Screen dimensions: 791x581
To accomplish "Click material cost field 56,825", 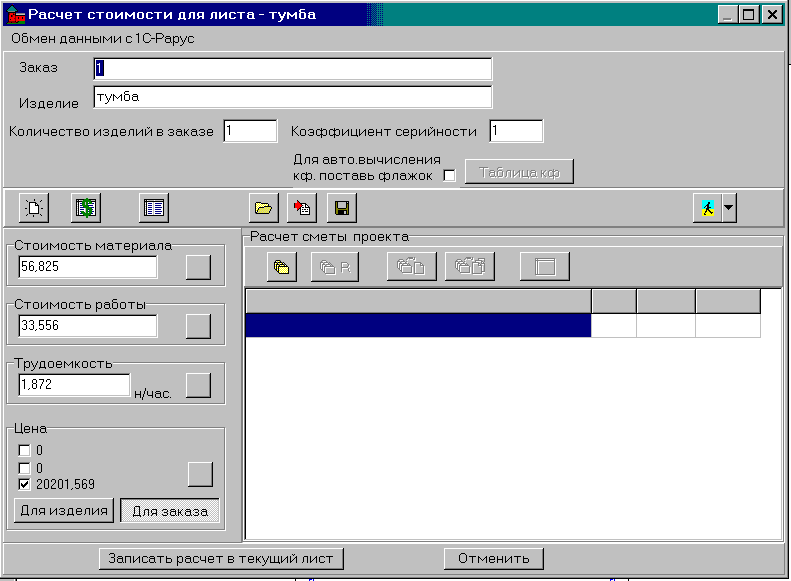I will click(88, 267).
